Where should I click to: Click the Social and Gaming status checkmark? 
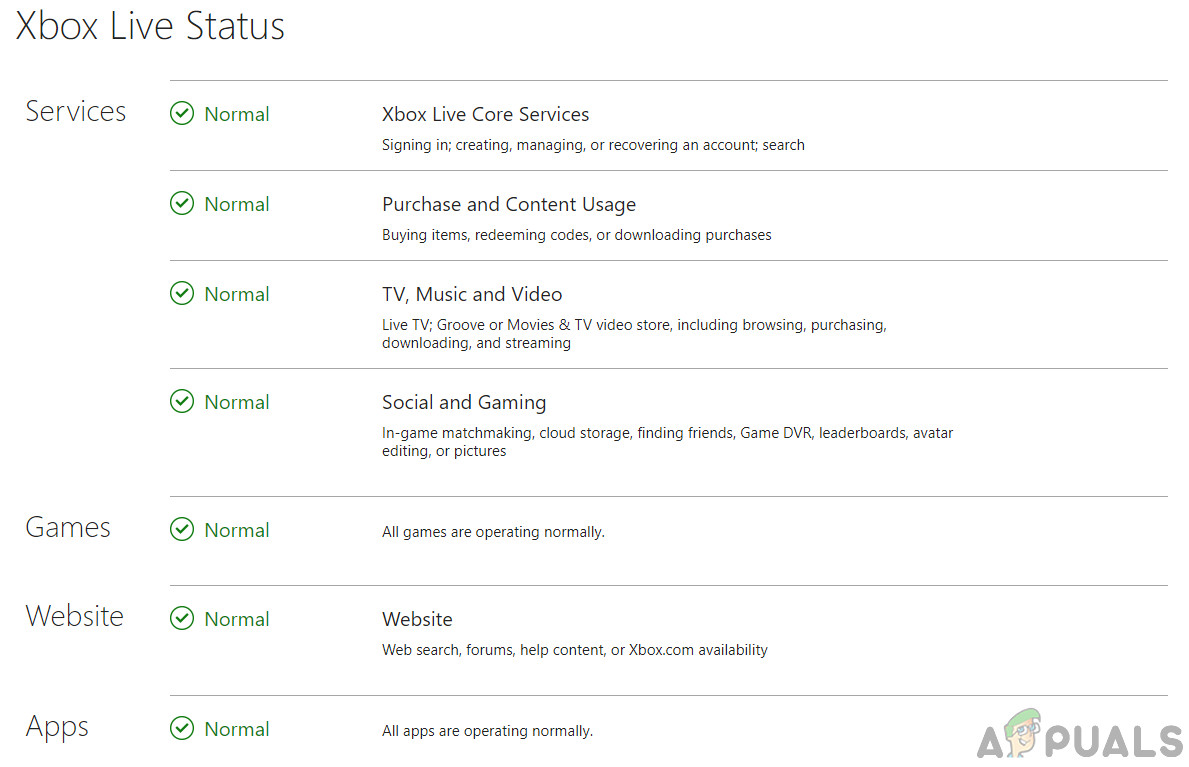pyautogui.click(x=182, y=402)
